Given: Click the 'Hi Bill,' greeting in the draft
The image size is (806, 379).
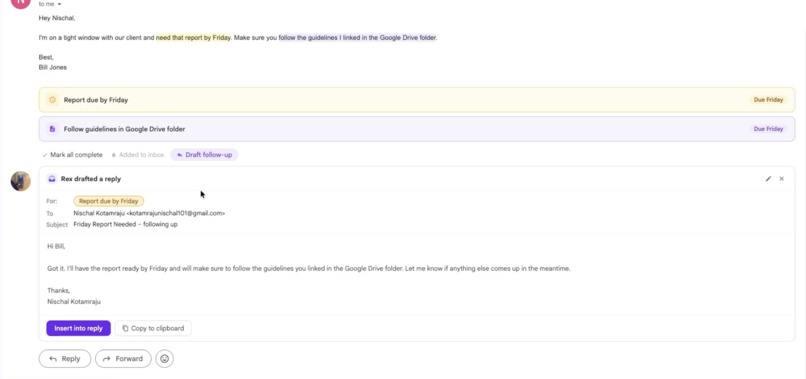Looking at the screenshot, I should click(x=57, y=246).
